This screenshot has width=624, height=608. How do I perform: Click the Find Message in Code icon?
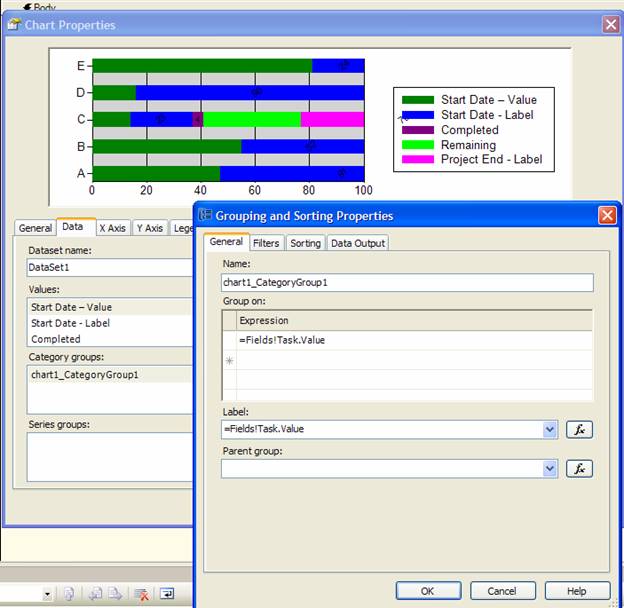click(69, 594)
